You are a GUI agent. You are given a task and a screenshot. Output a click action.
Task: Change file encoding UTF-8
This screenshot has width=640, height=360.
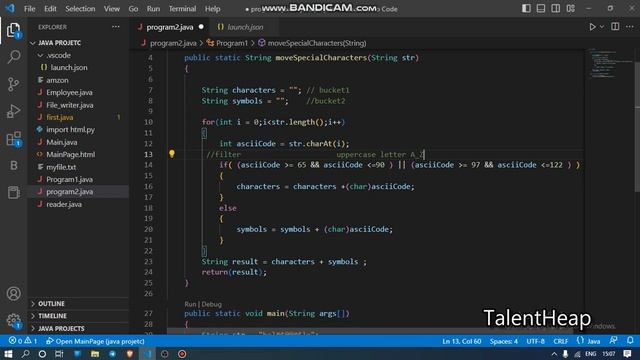click(x=536, y=341)
